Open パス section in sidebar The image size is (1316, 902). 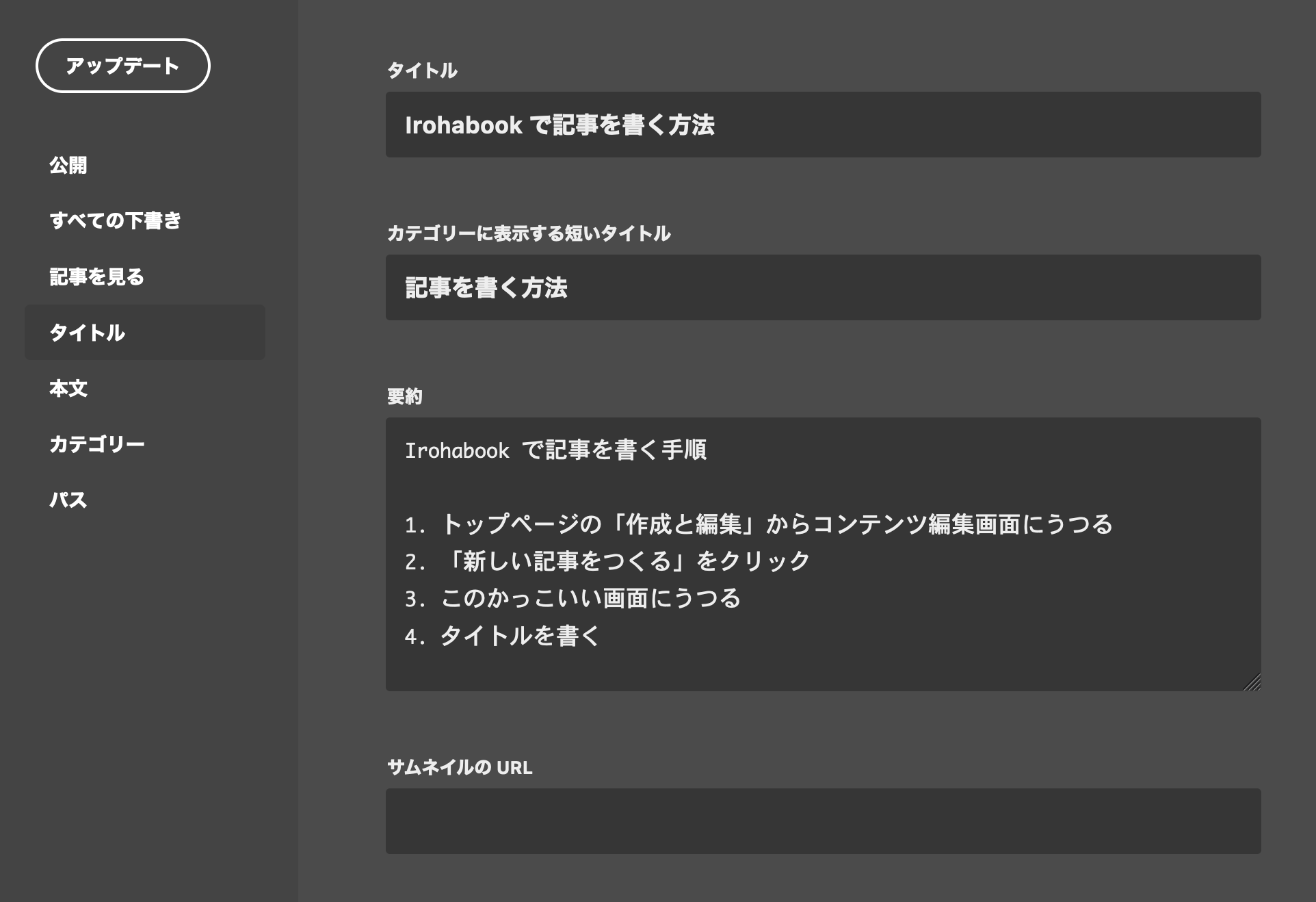(68, 500)
